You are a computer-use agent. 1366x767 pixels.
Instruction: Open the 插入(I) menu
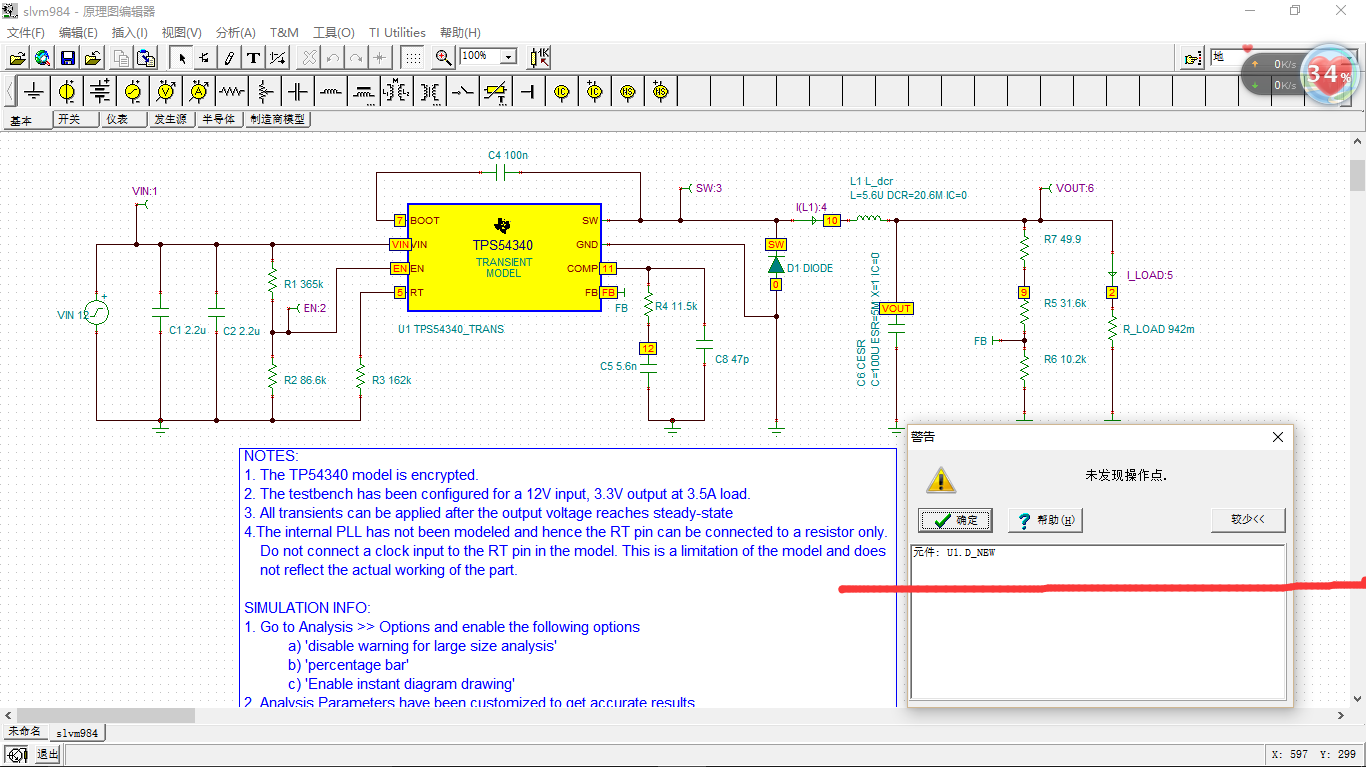130,33
